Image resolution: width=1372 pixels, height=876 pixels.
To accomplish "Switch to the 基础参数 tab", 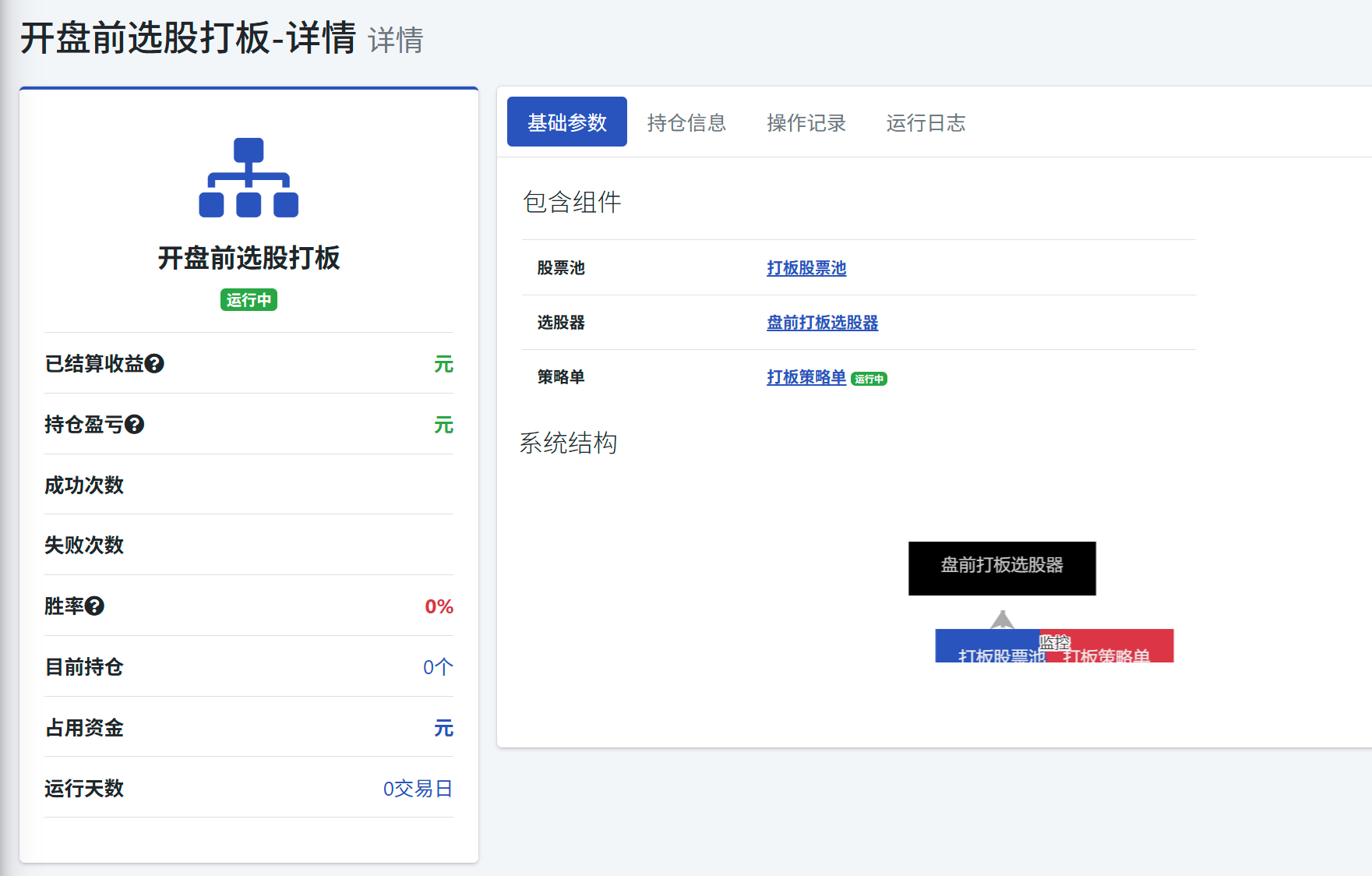I will 566,122.
